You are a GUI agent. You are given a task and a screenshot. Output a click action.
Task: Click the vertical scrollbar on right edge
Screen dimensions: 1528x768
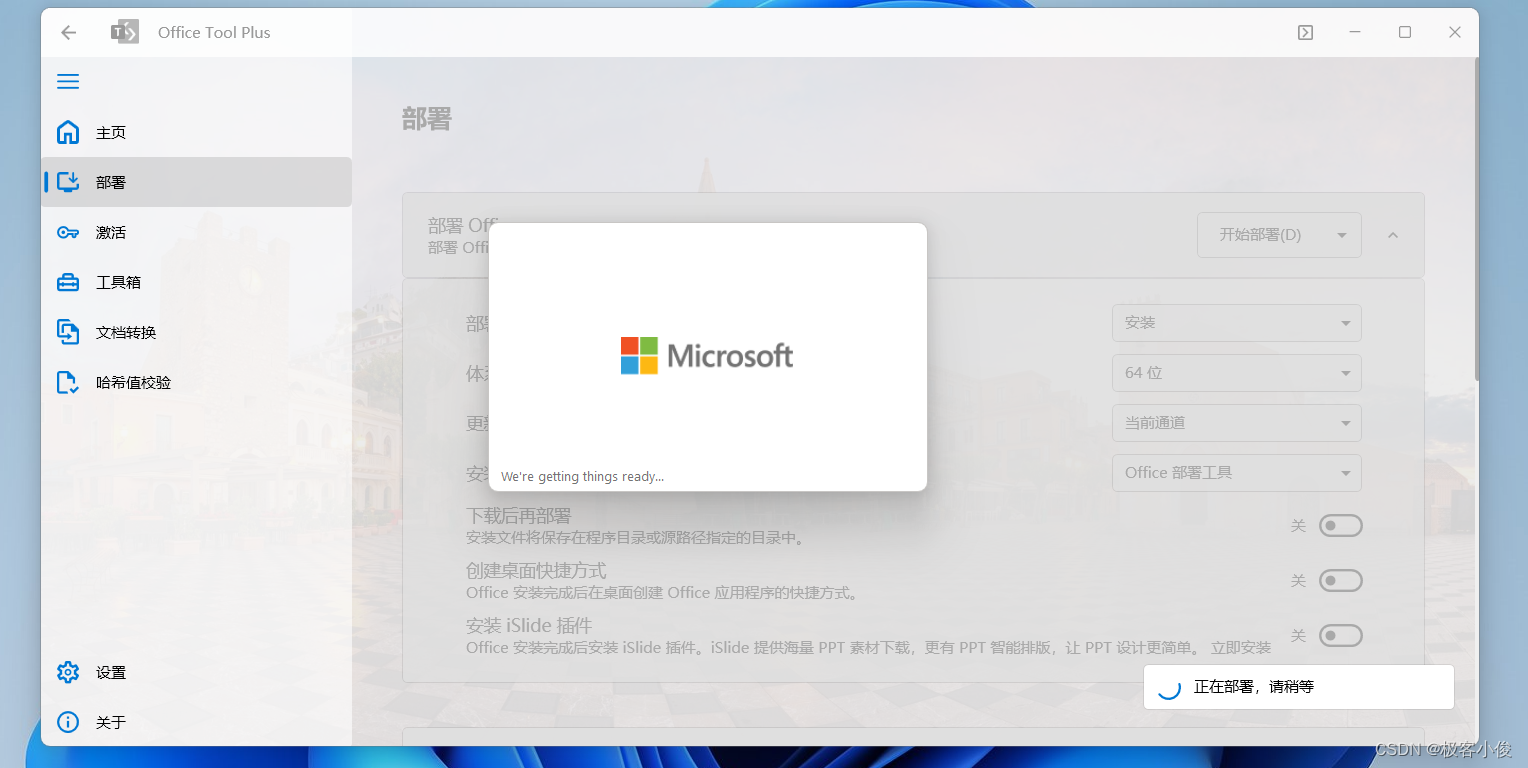coord(1475,220)
